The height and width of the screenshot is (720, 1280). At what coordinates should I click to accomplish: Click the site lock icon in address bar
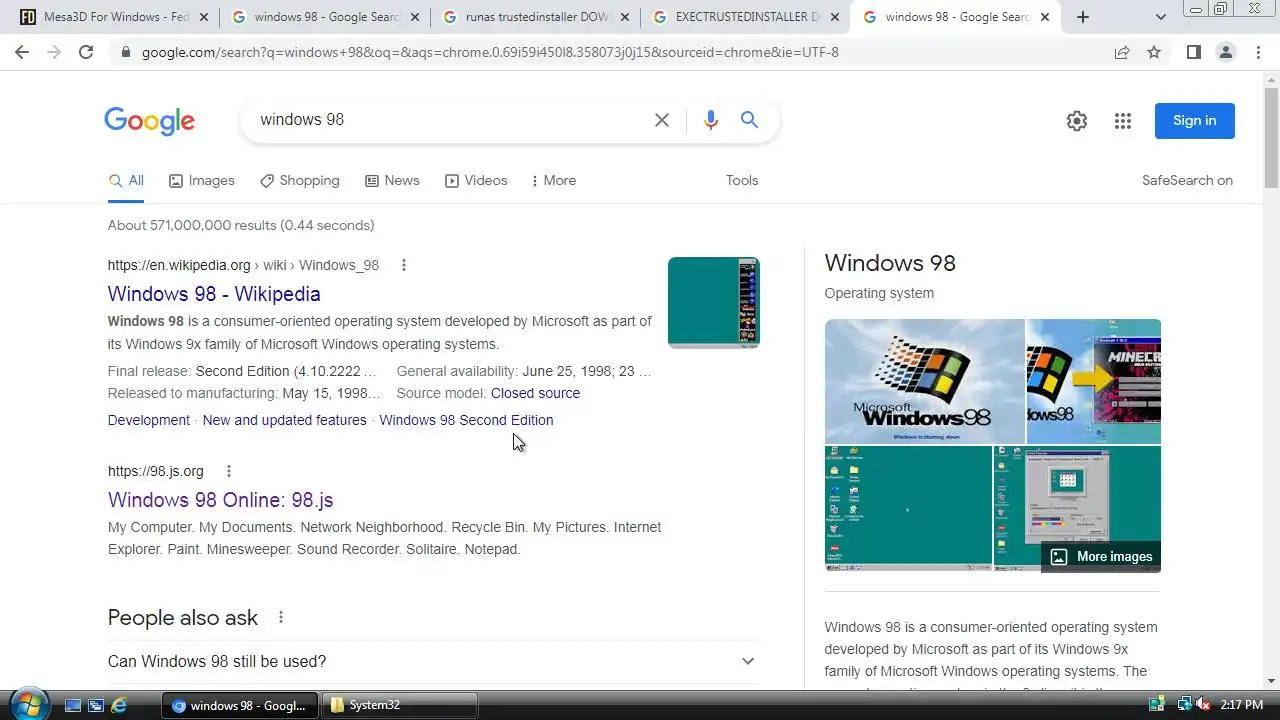coord(125,52)
